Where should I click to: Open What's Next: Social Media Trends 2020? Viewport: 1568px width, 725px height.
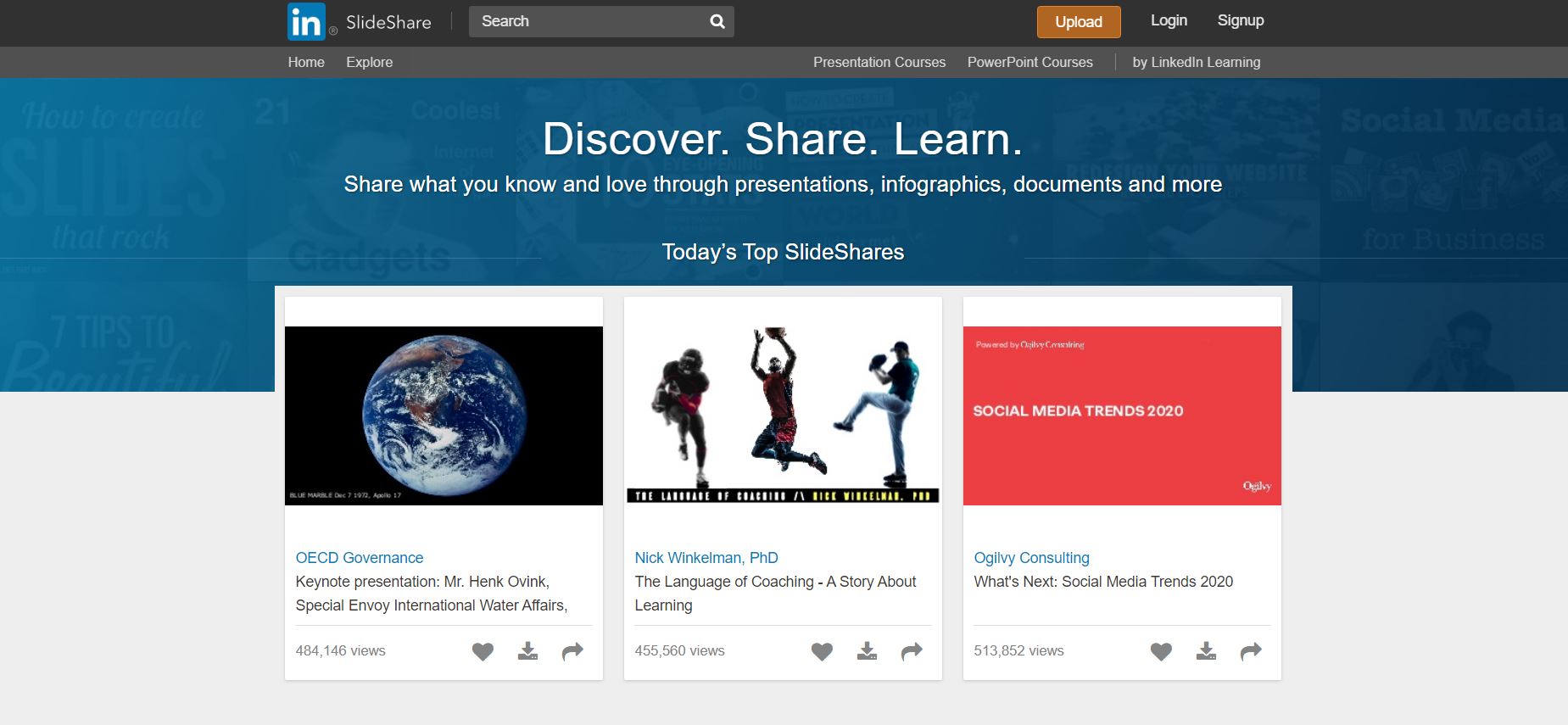pos(1103,582)
